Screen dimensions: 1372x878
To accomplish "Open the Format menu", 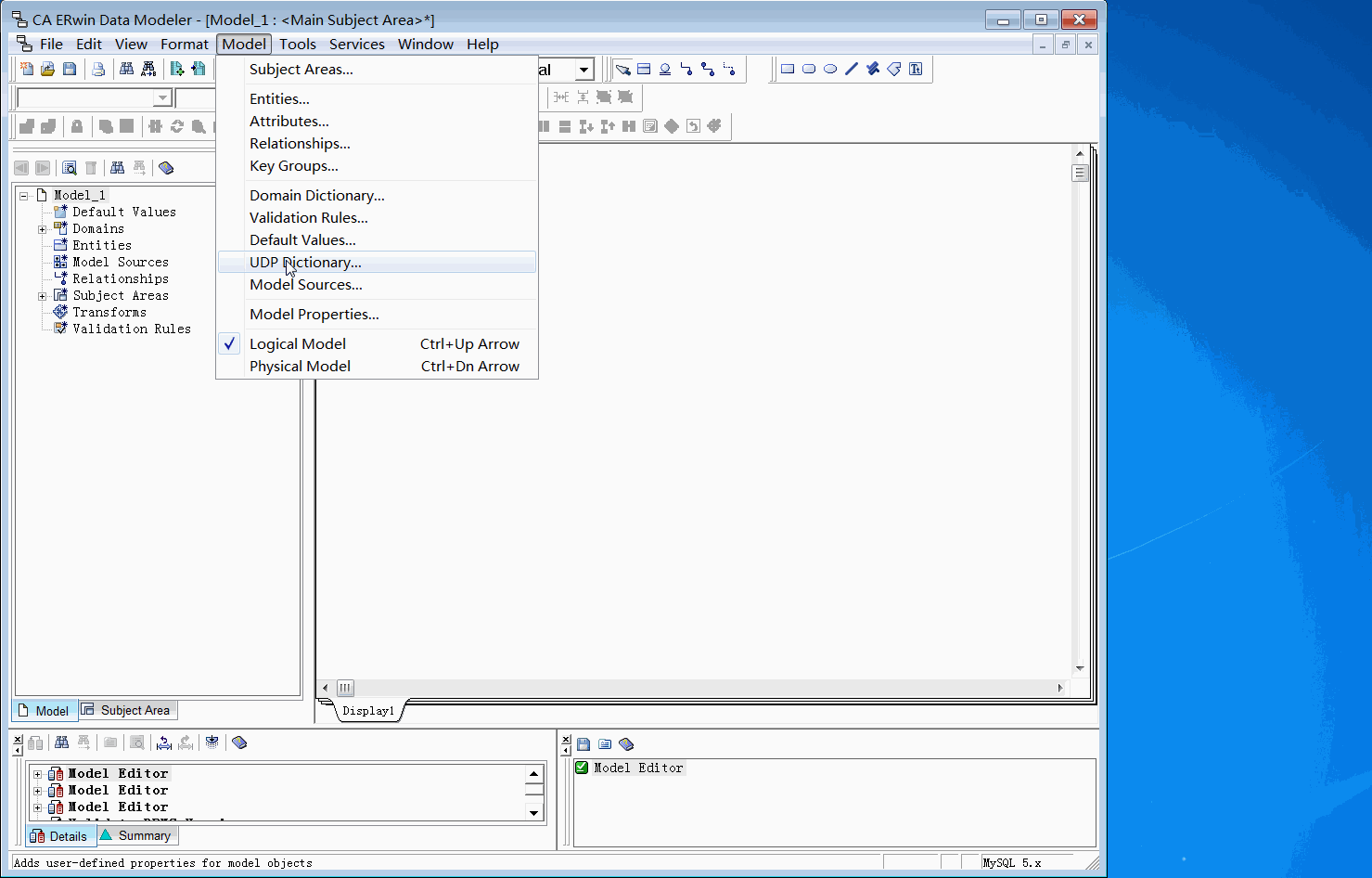I will coord(185,44).
